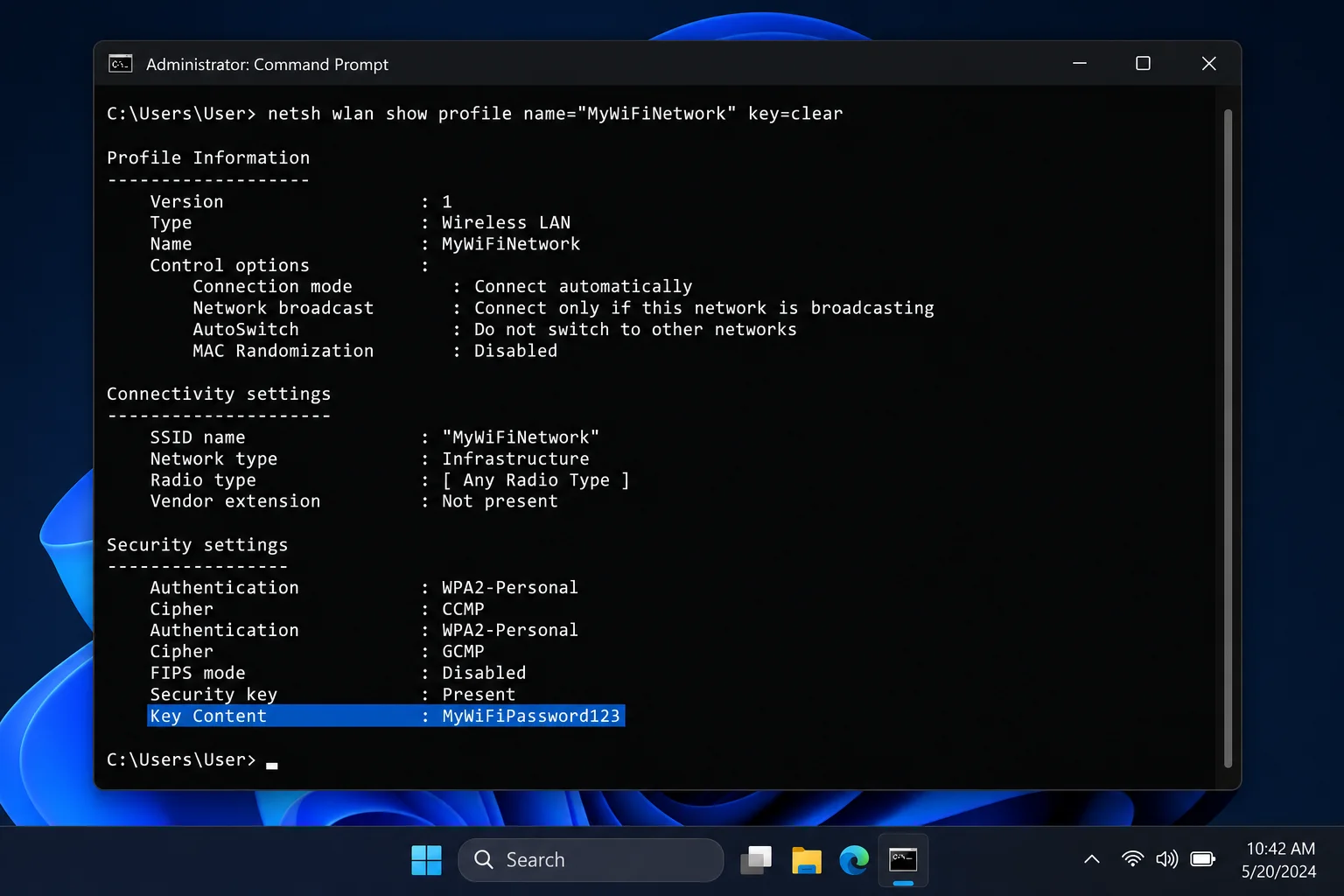Click the 'Wireless LAN' value
The image size is (1344, 896).
(x=506, y=223)
